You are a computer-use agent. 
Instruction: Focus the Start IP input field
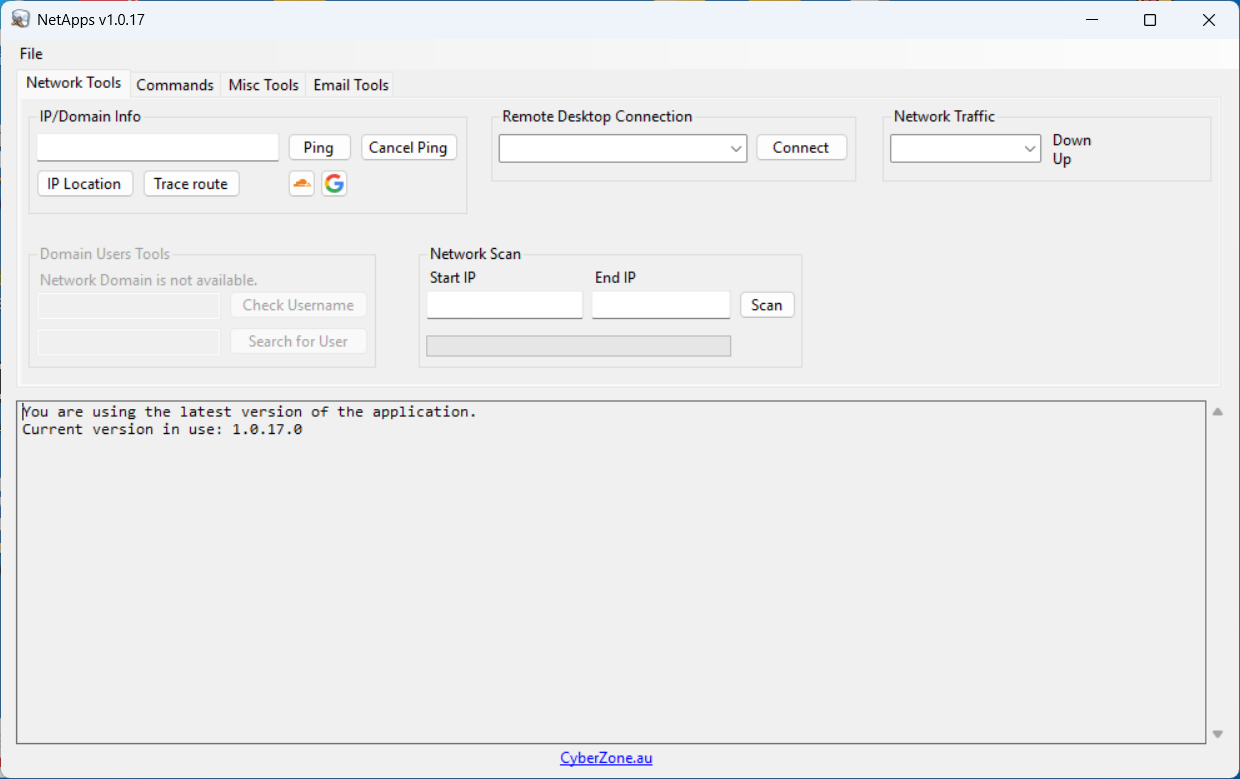pos(504,305)
